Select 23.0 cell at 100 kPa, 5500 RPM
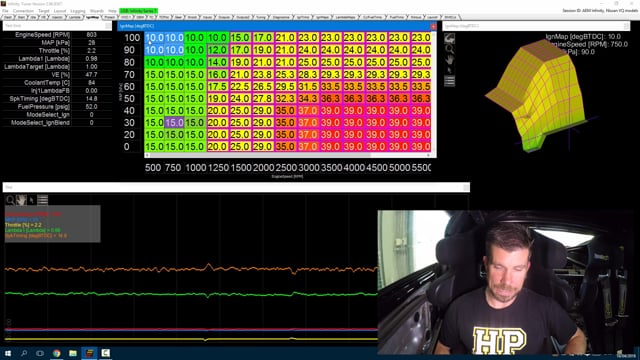Image resolution: width=640 pixels, height=360 pixels. [421, 38]
